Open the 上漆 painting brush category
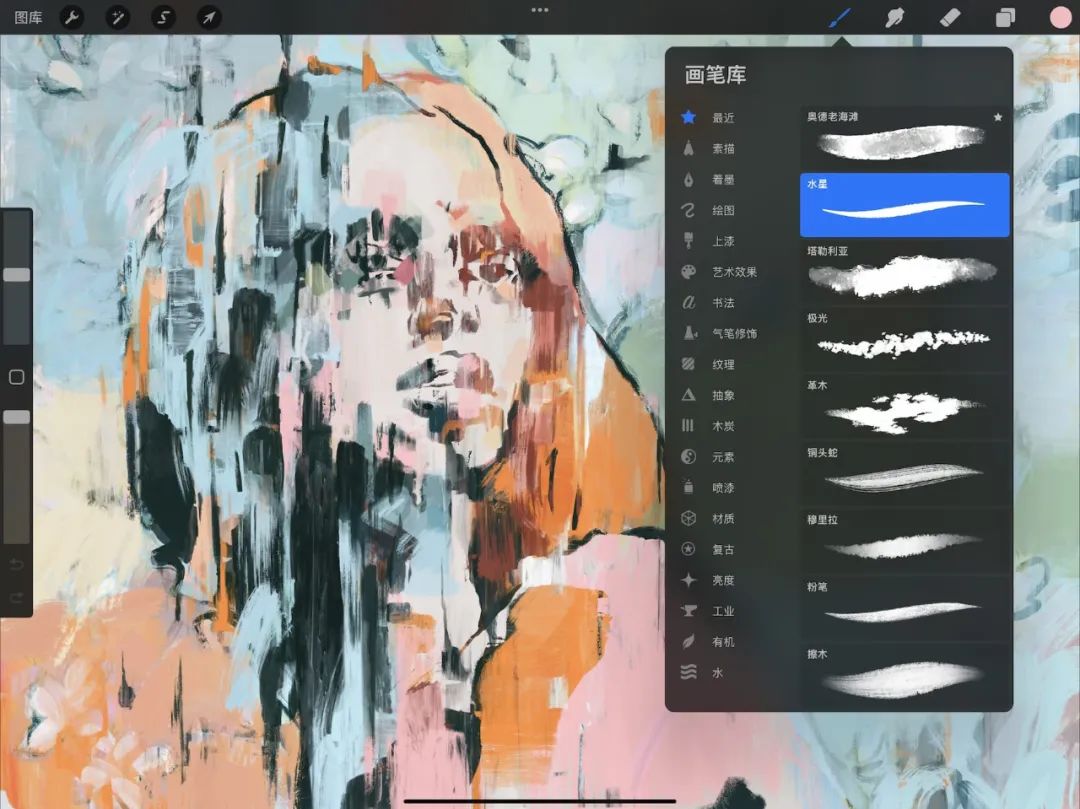 coord(723,241)
